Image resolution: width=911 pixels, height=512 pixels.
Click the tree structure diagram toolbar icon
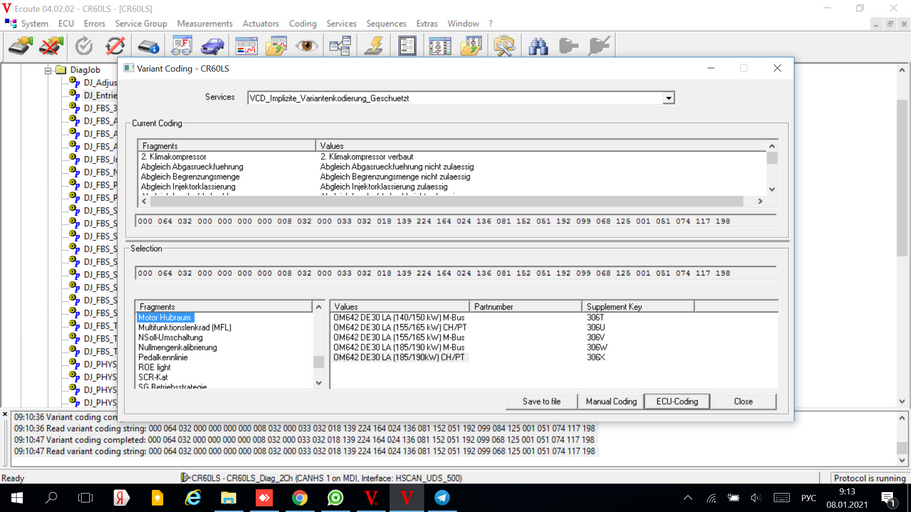[340, 46]
